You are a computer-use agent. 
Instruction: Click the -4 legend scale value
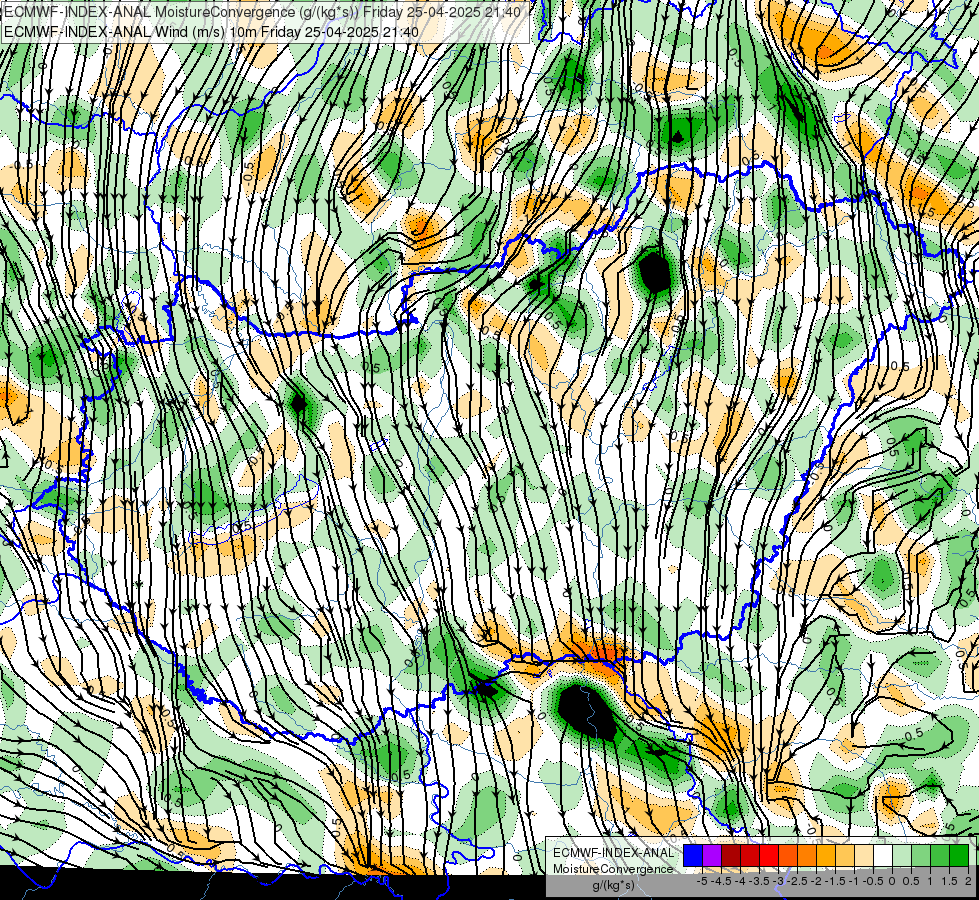(x=740, y=881)
